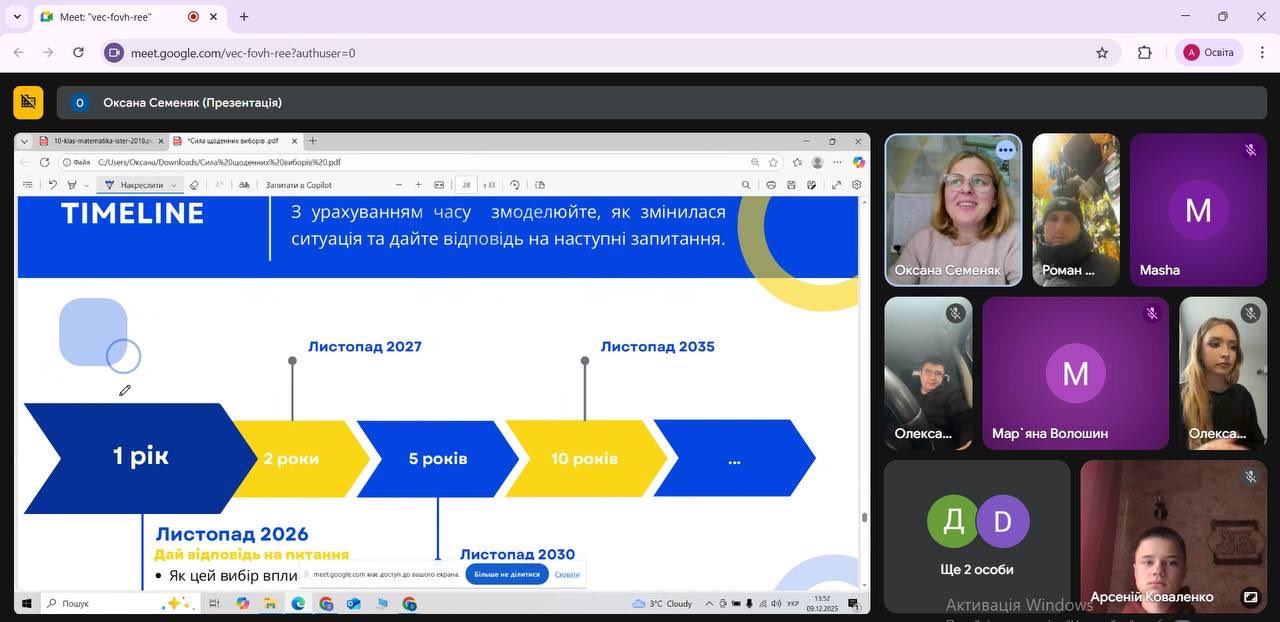Viewport: 1280px width, 622px height.
Task: Click the PDF page number field 28
Action: pyautogui.click(x=466, y=185)
